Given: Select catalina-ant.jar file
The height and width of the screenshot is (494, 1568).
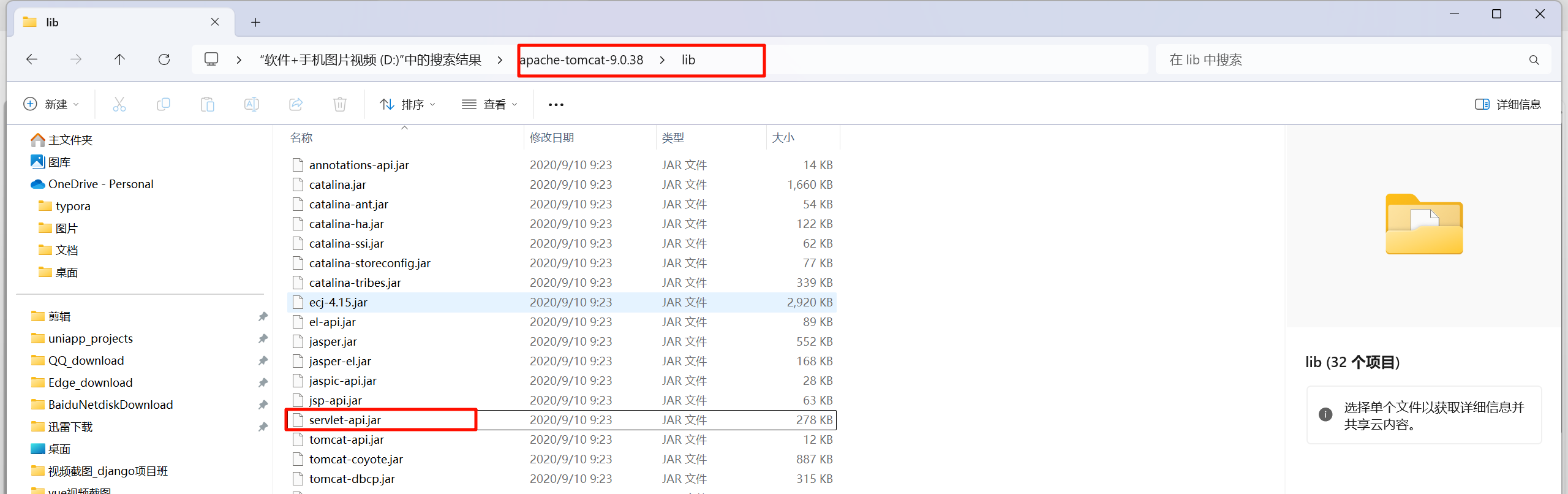Looking at the screenshot, I should 562,204.
